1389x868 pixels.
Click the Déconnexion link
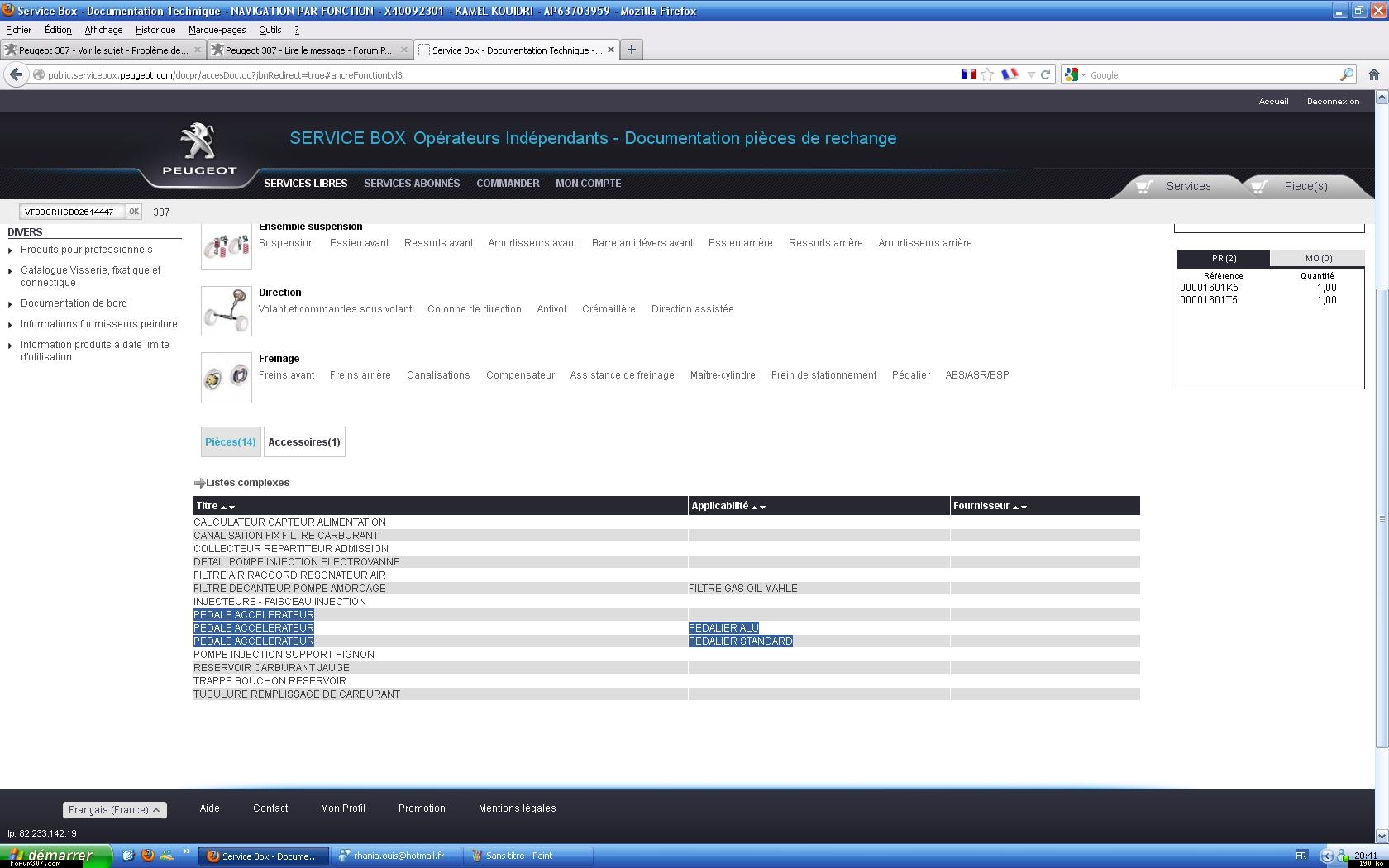click(x=1332, y=102)
